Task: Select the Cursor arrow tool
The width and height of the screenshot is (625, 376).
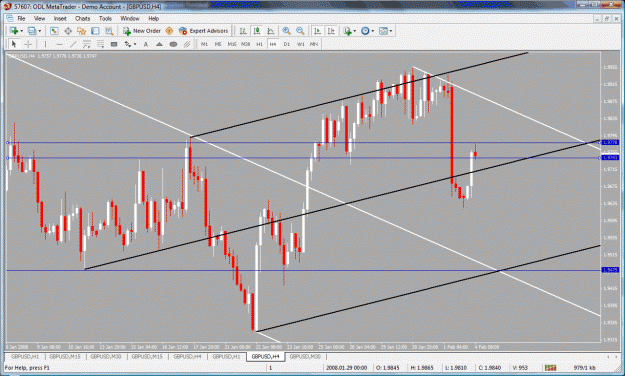Action: 14,44
